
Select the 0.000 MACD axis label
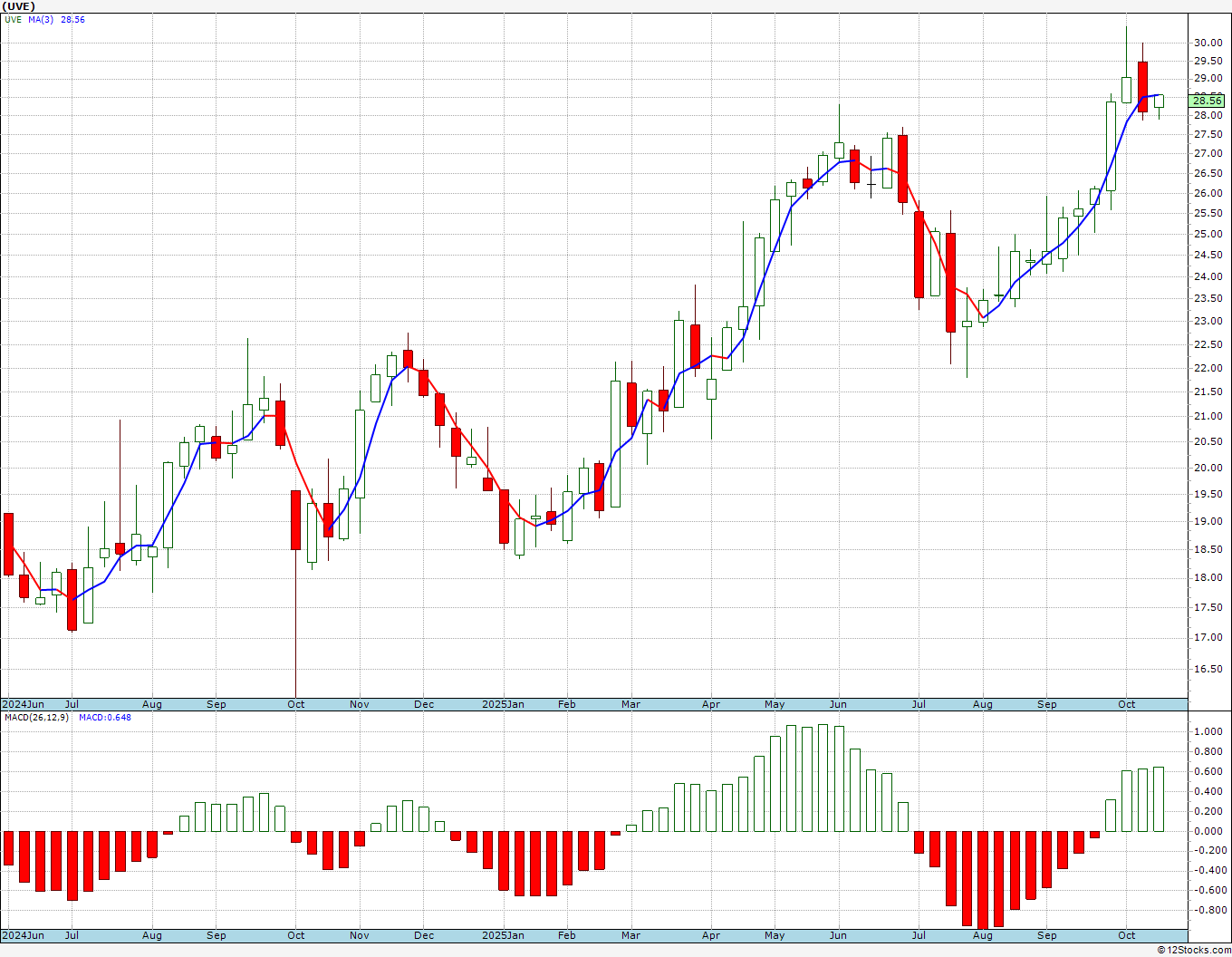1208,831
